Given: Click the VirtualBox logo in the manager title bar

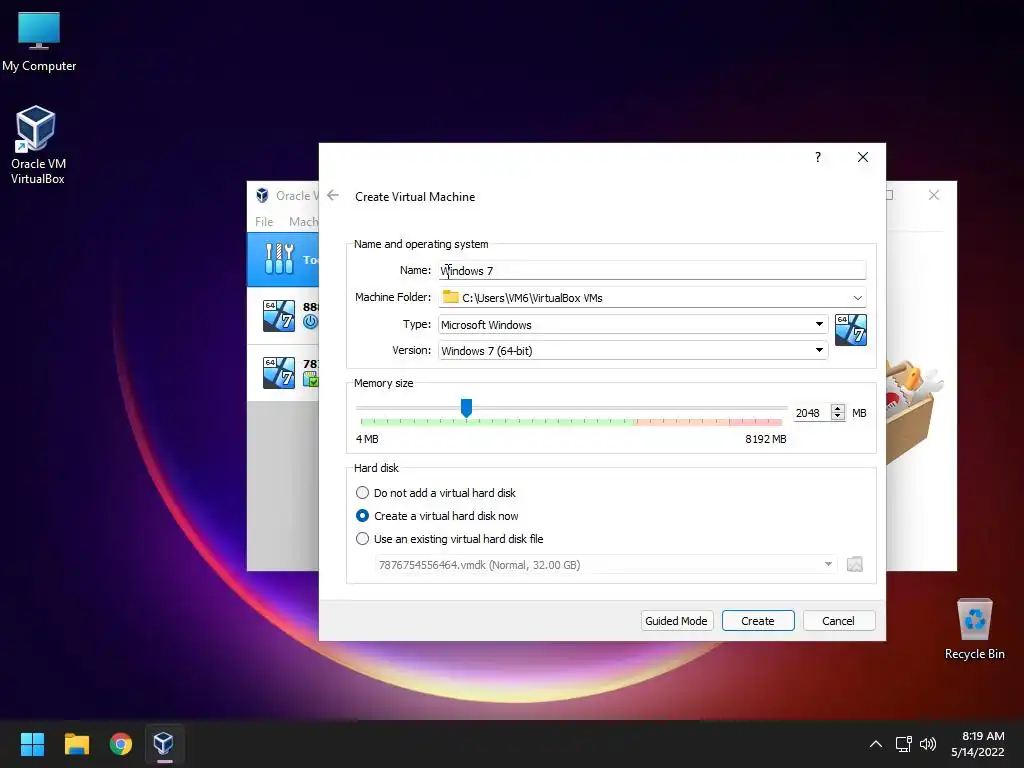Looking at the screenshot, I should 262,195.
